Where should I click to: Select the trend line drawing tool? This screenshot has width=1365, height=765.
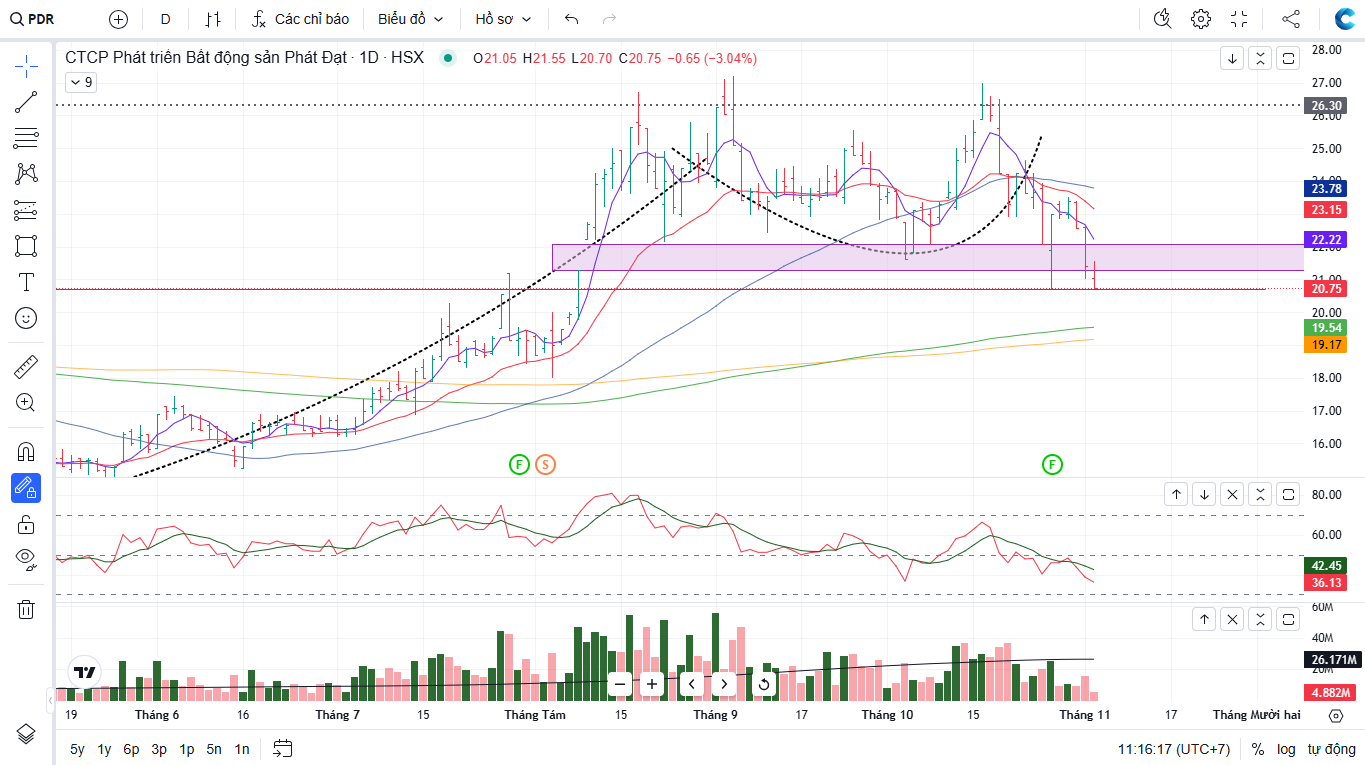point(26,101)
